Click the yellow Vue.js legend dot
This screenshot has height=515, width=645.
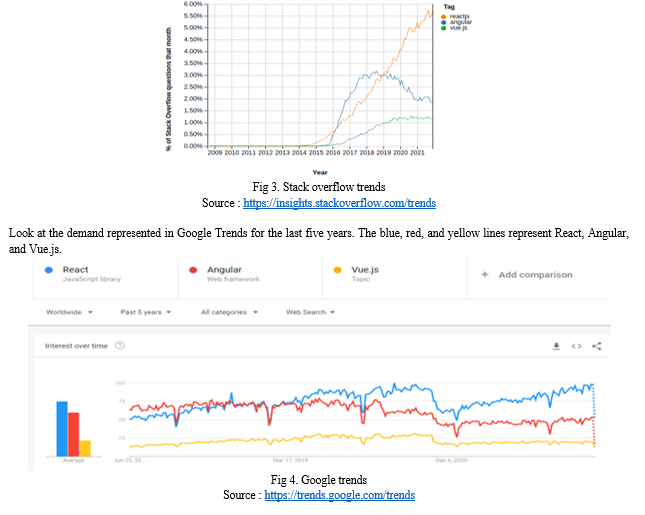(337, 270)
